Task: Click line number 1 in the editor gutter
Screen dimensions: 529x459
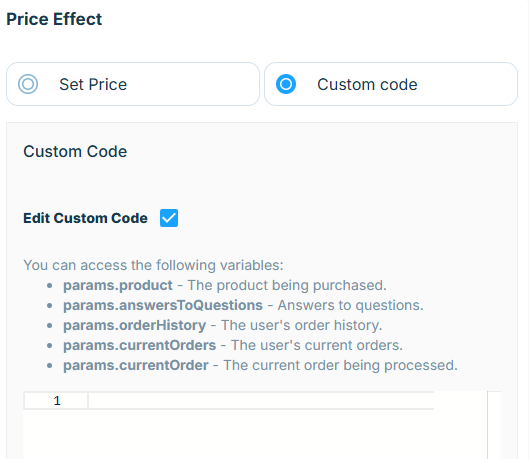Action: coord(57,401)
